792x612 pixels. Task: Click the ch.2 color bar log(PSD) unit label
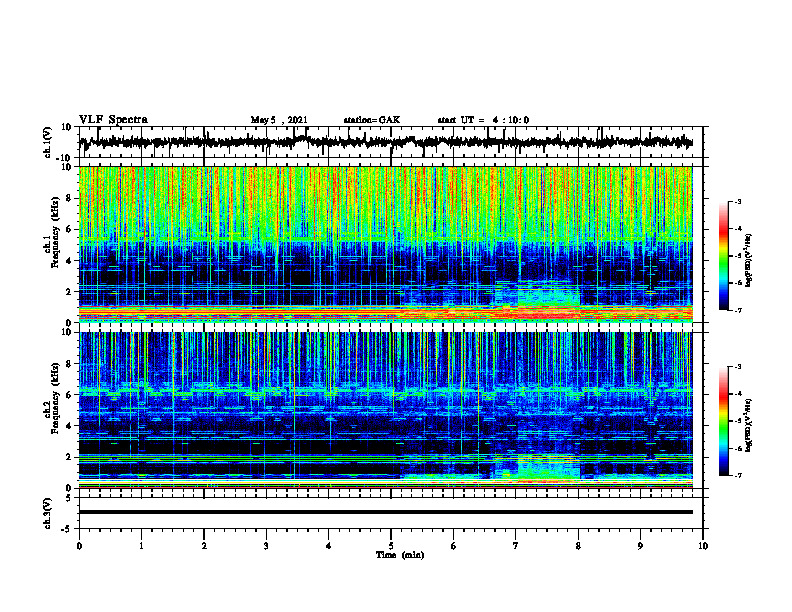(749, 425)
